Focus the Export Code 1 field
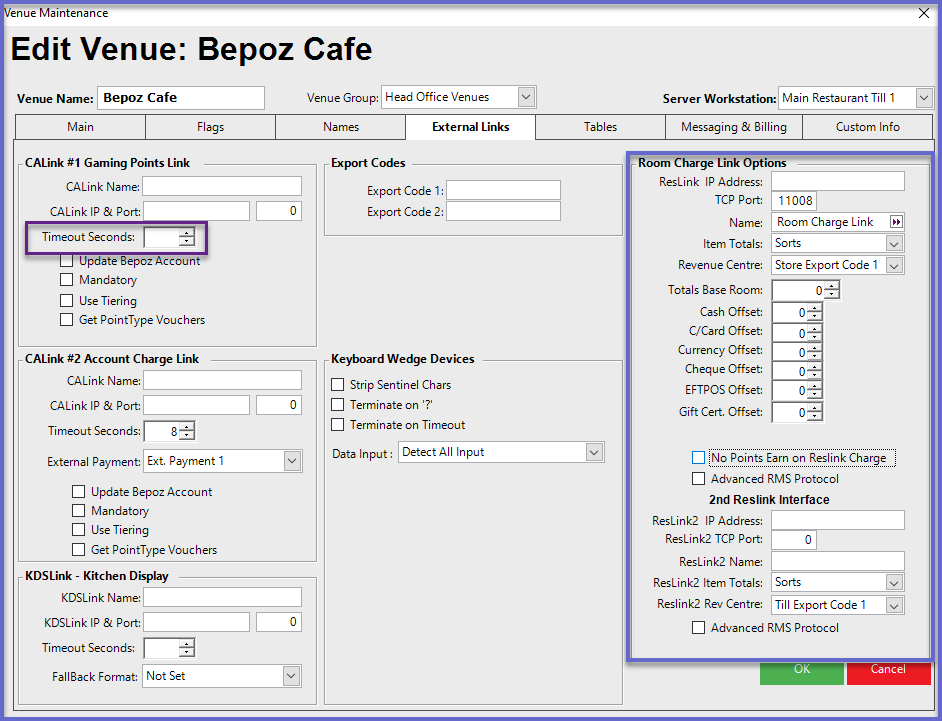This screenshot has height=721, width=942. point(503,190)
